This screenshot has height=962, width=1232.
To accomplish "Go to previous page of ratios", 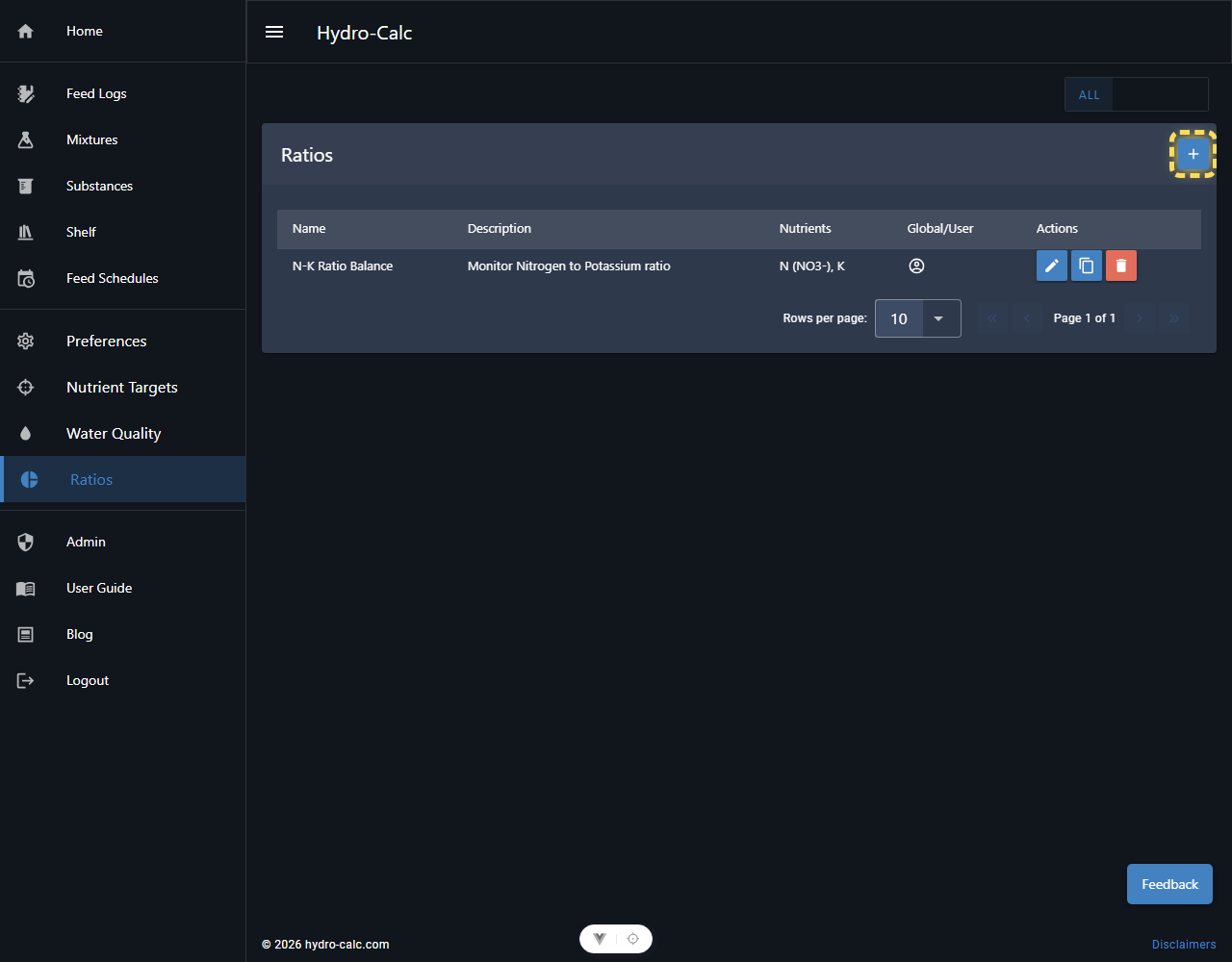I will 1027,318.
